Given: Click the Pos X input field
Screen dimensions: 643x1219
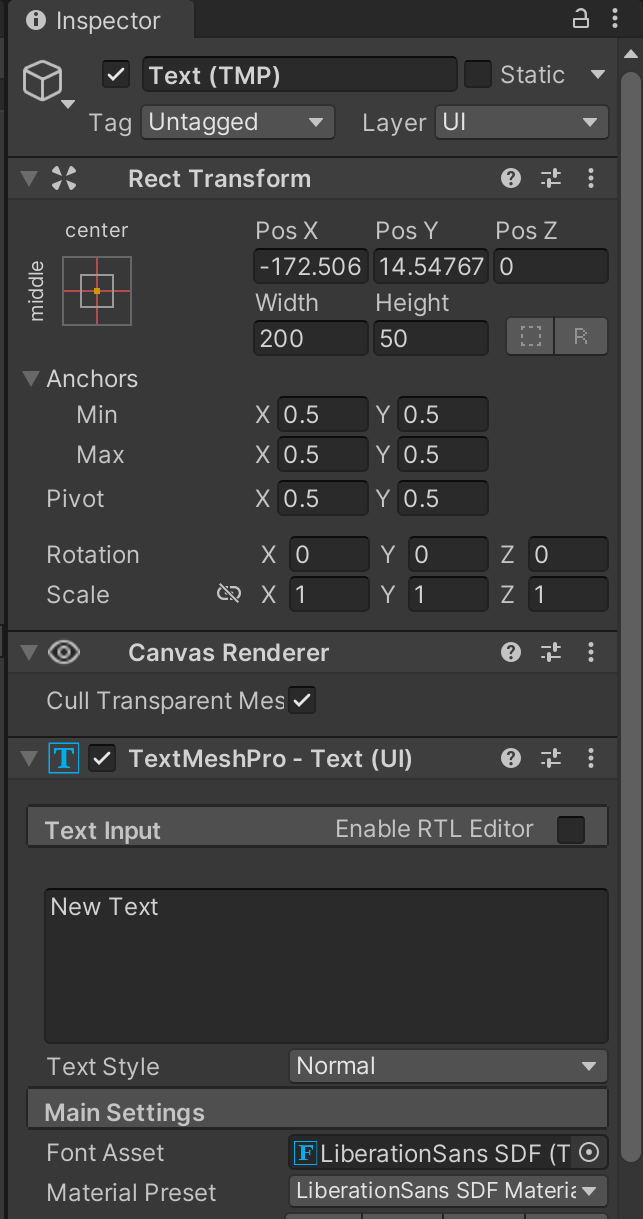Looking at the screenshot, I should 310,267.
